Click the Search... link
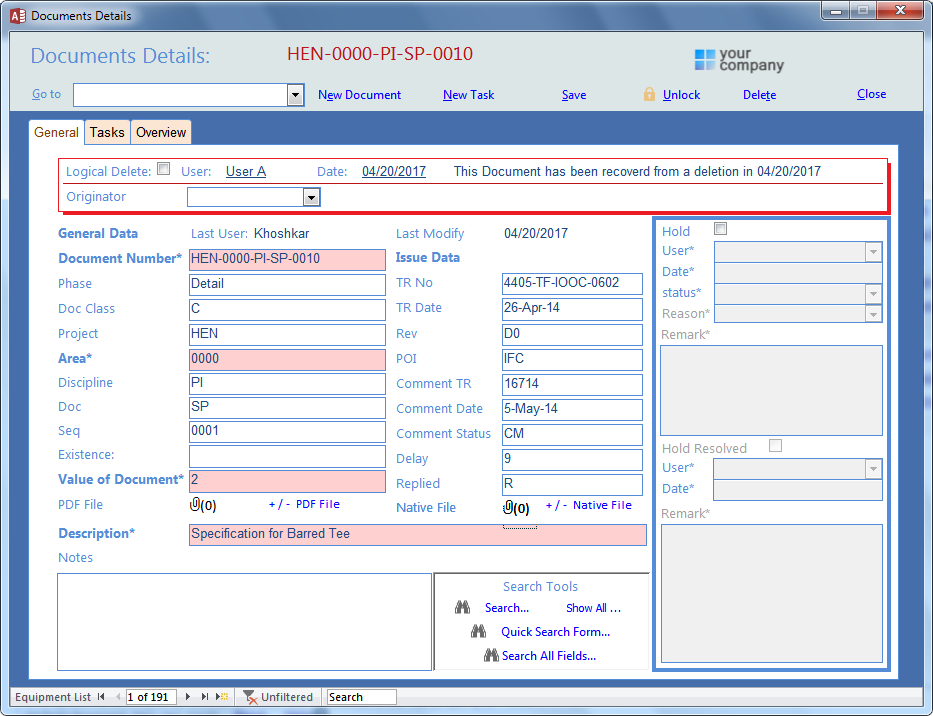Viewport: 933px width, 716px height. point(507,608)
